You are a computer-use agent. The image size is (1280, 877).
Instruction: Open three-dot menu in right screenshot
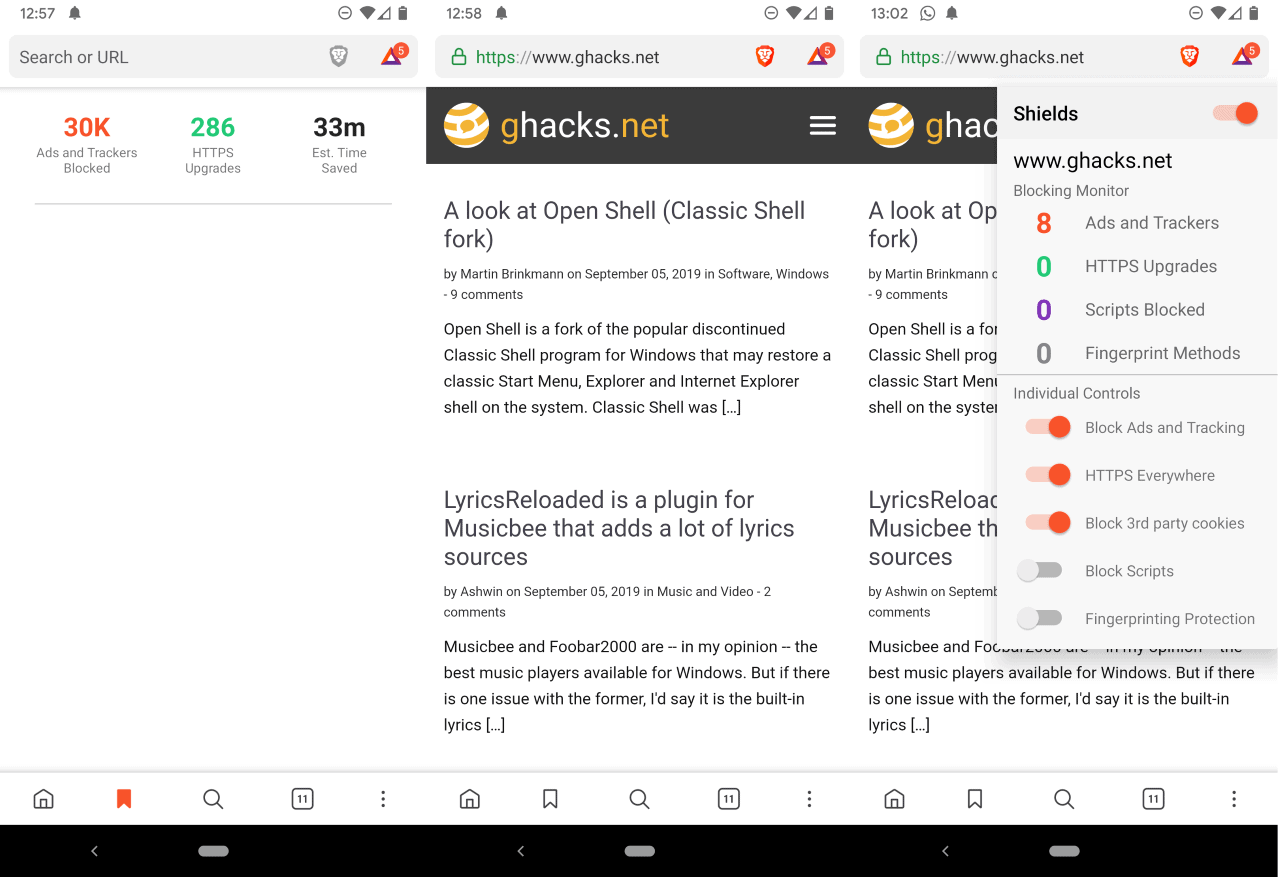1234,799
